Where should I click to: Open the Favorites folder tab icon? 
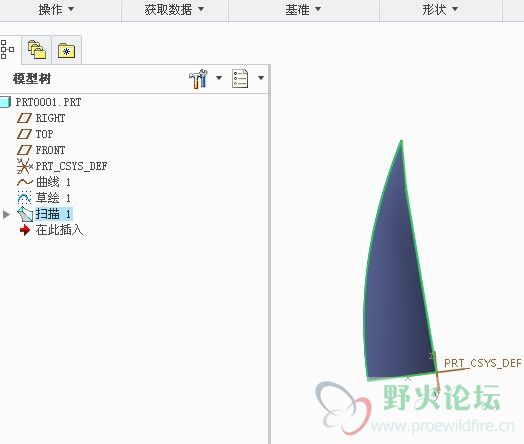click(x=66, y=50)
